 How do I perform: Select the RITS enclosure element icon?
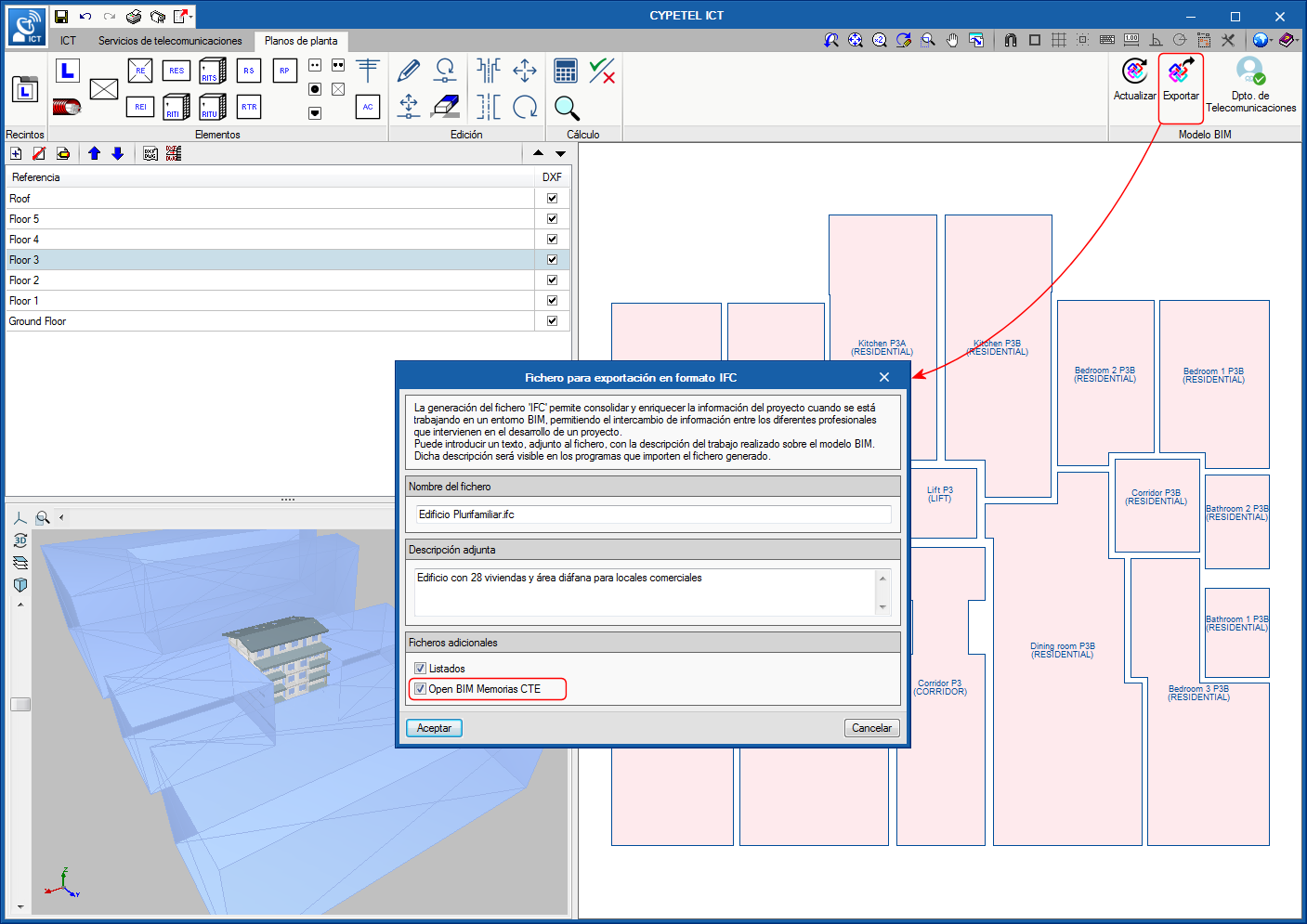pos(213,71)
